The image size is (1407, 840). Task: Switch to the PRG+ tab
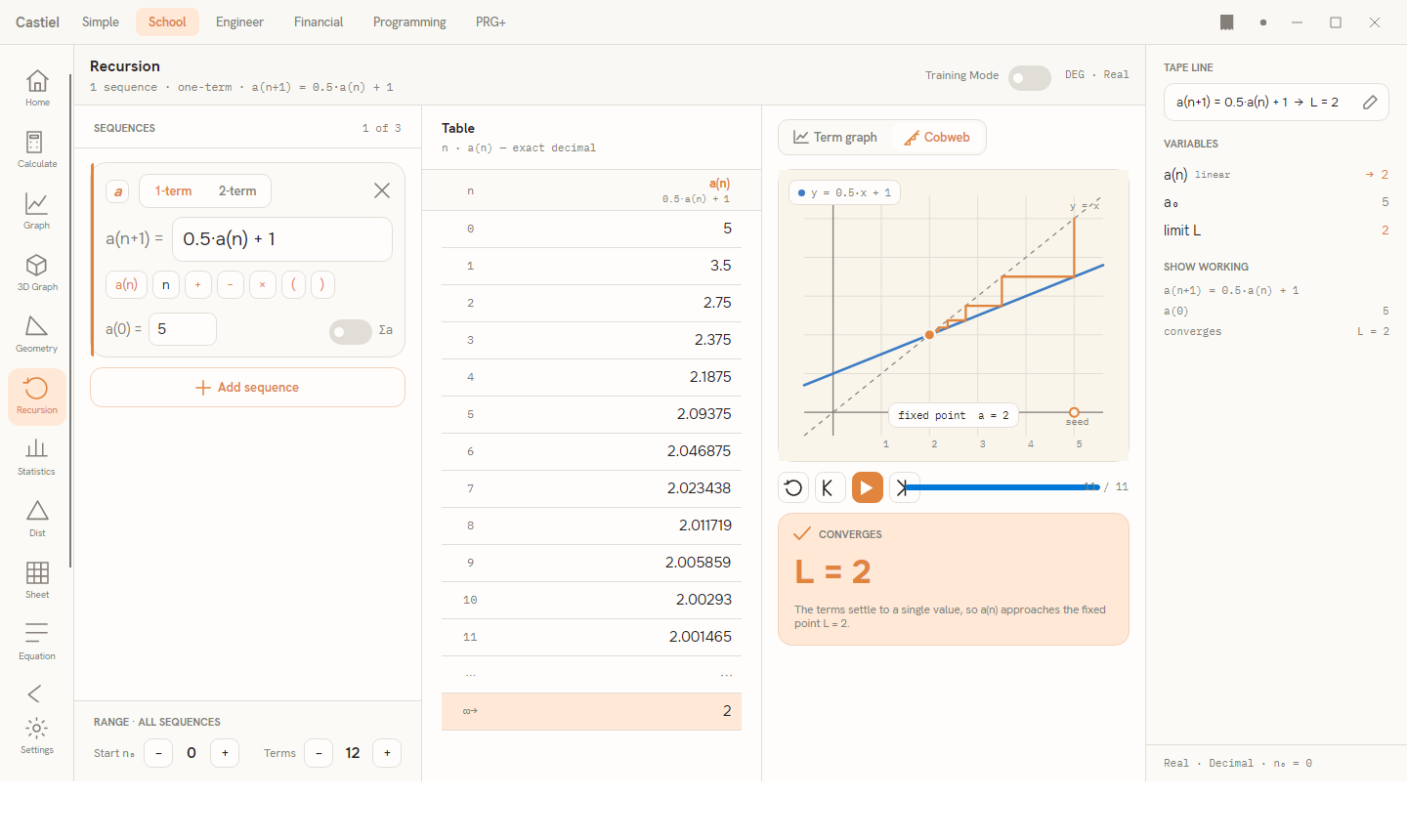point(490,21)
